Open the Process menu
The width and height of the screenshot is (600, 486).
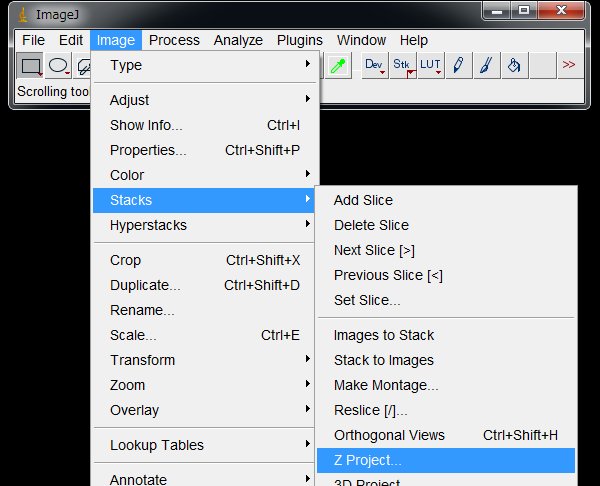(174, 40)
